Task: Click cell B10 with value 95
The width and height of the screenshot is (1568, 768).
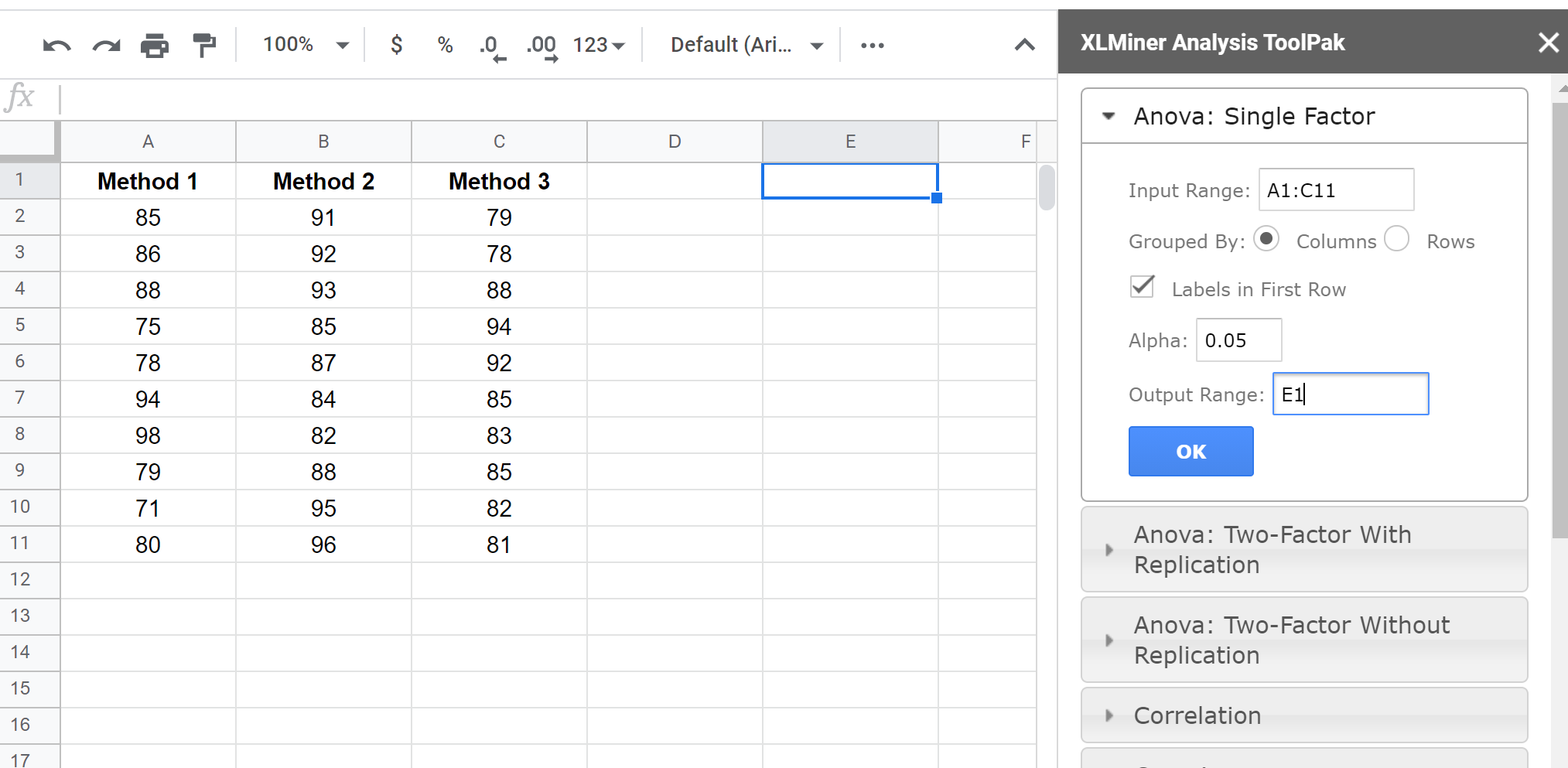Action: (323, 508)
